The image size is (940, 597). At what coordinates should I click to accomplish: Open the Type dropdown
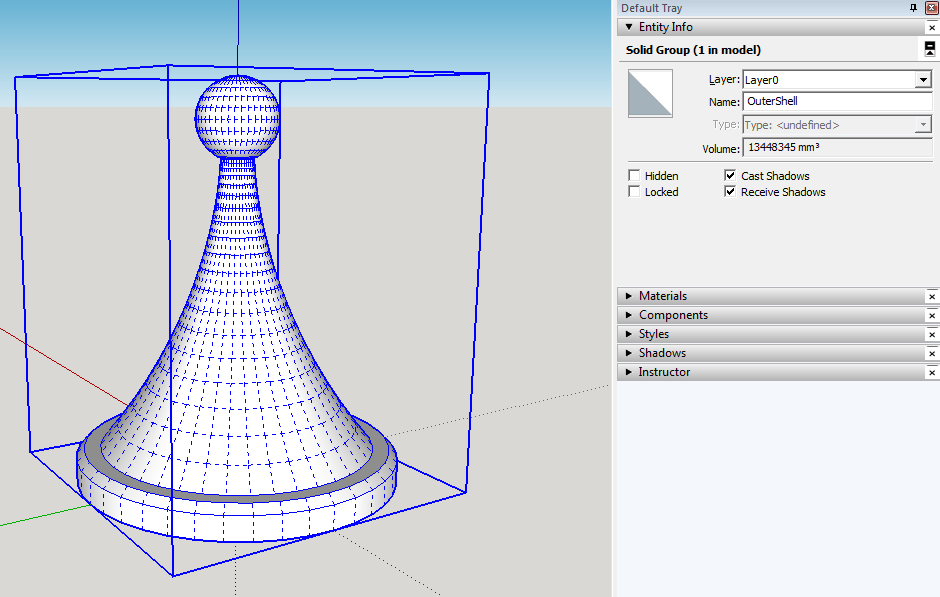[x=925, y=124]
